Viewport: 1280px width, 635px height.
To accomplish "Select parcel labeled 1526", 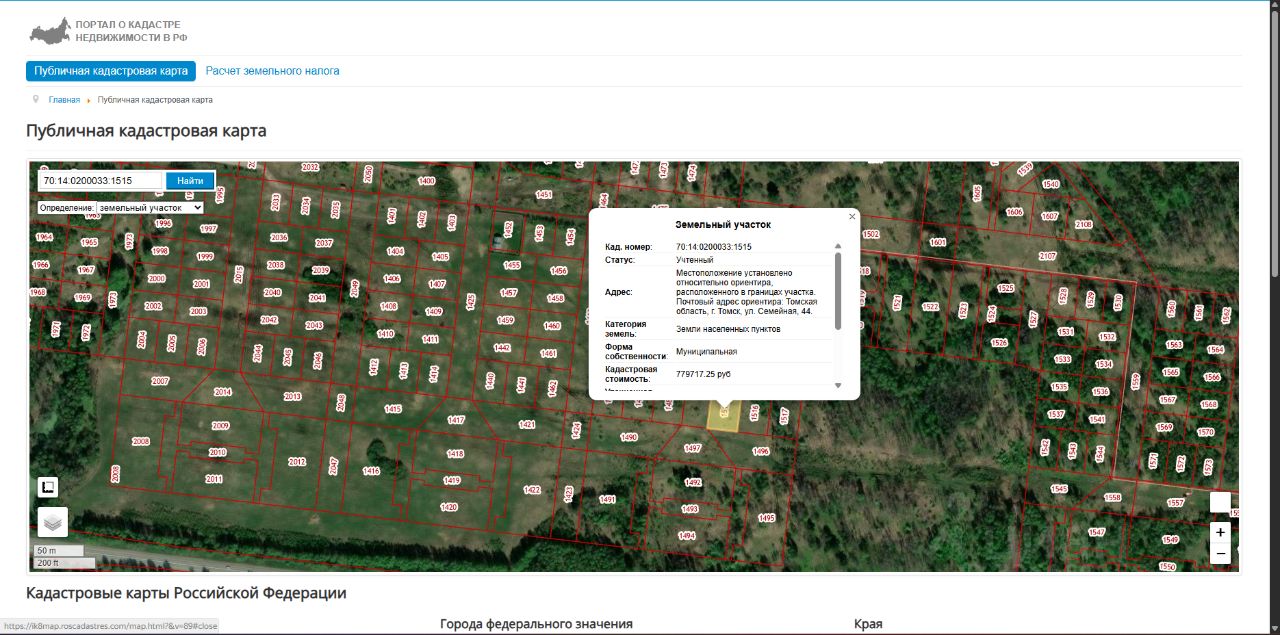I will point(998,343).
